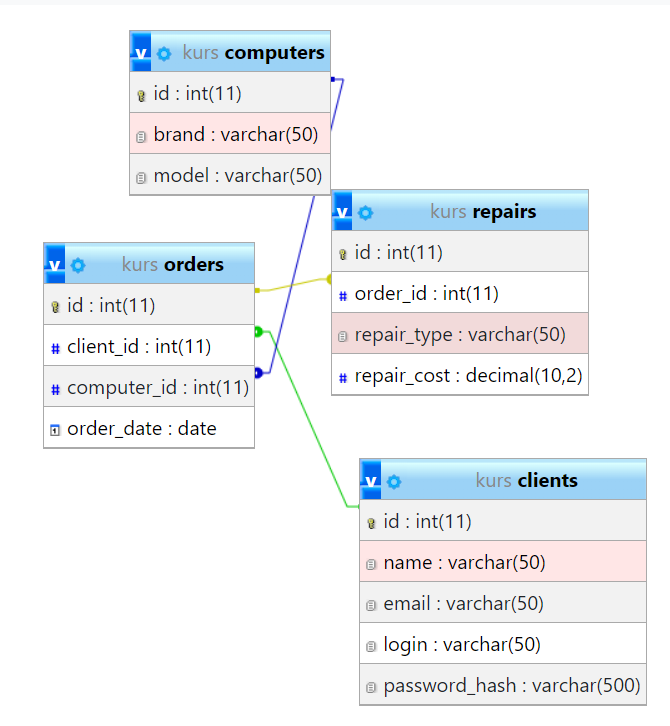Click the yellow relation endpoint at repairs
This screenshot has width=670, height=726.
click(329, 280)
